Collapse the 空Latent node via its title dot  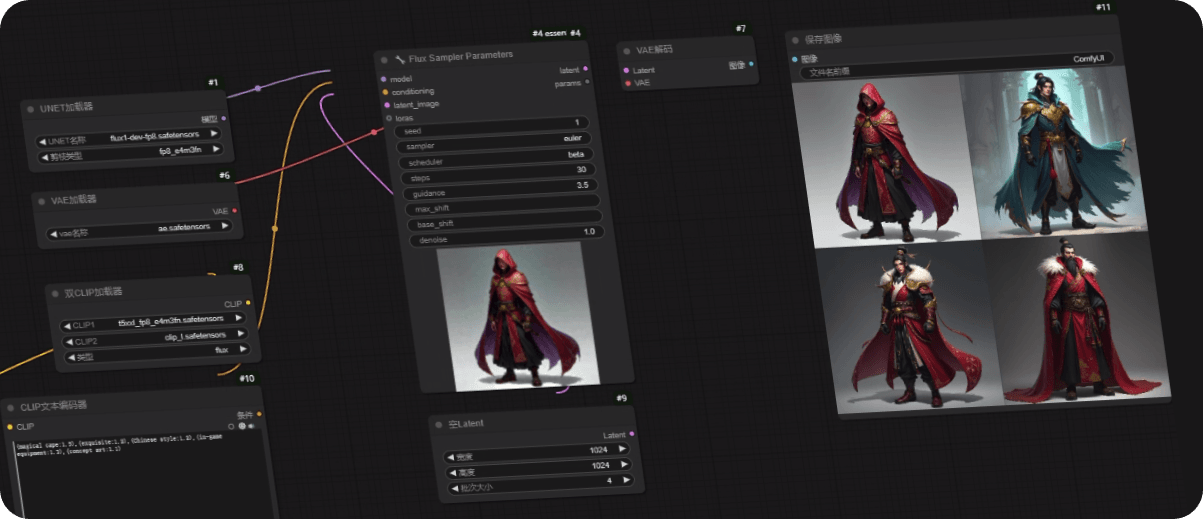pyautogui.click(x=441, y=424)
